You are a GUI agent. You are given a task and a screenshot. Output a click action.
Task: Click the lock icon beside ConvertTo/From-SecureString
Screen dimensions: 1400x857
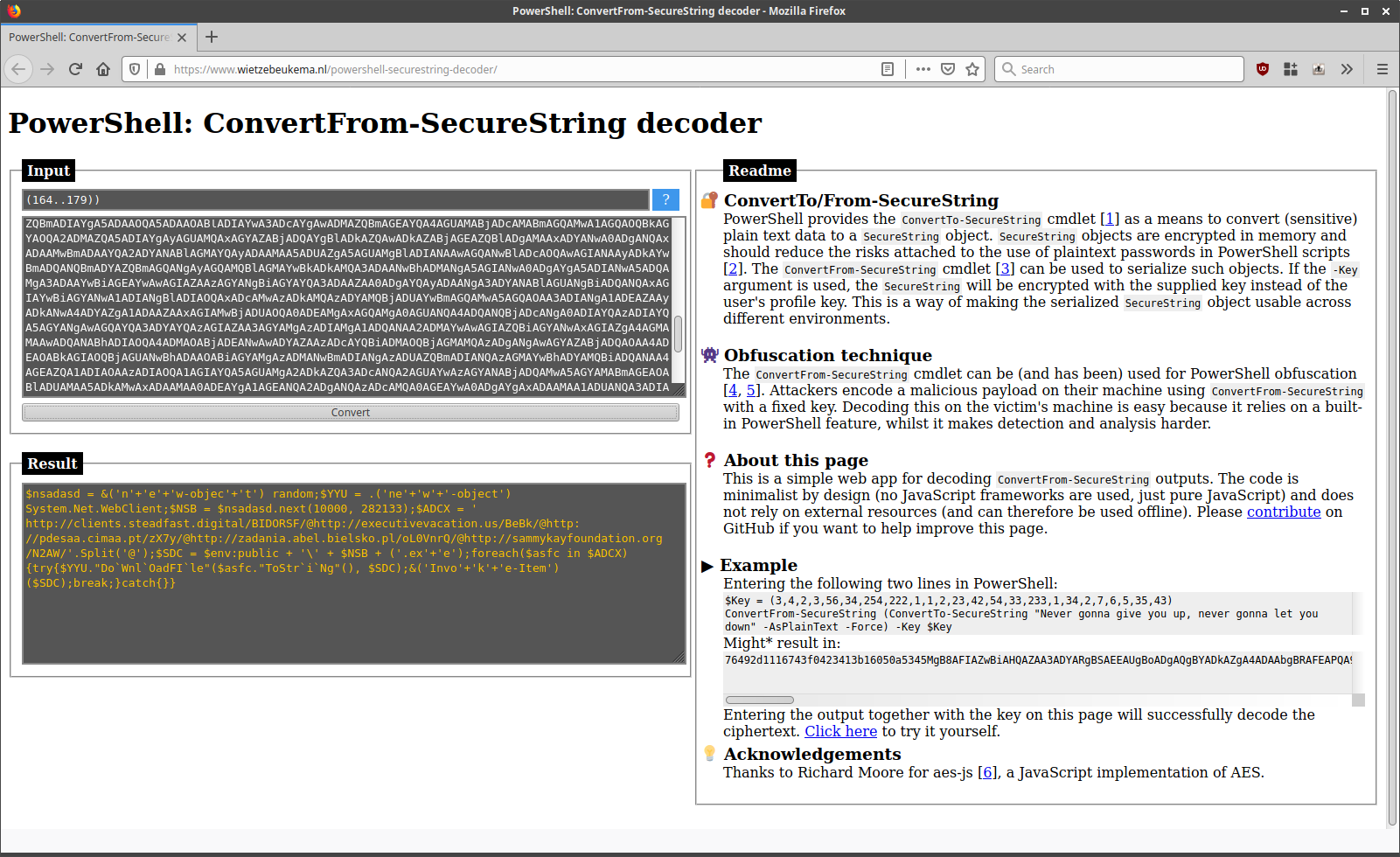[709, 200]
